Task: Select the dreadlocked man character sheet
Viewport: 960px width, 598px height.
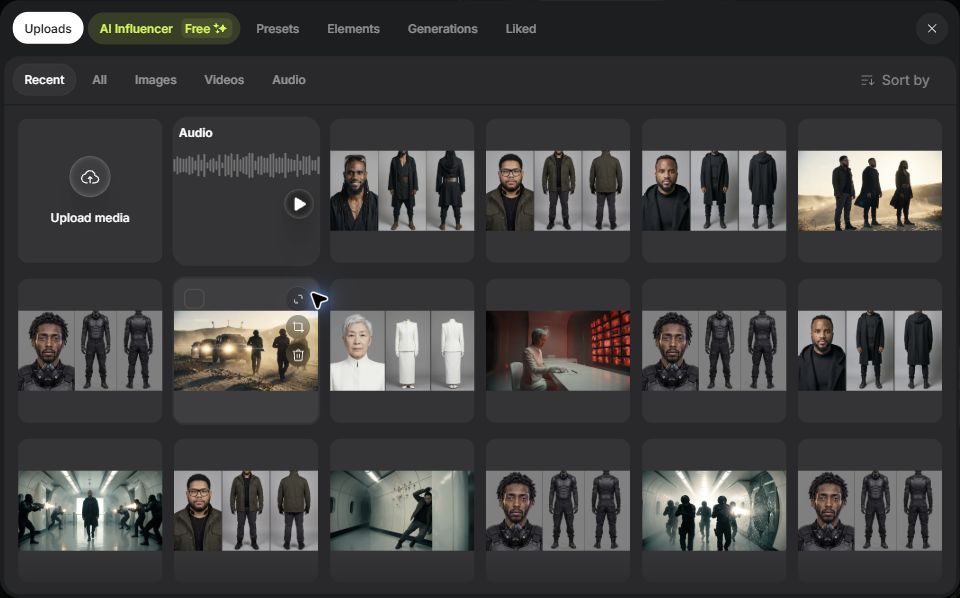Action: 402,191
